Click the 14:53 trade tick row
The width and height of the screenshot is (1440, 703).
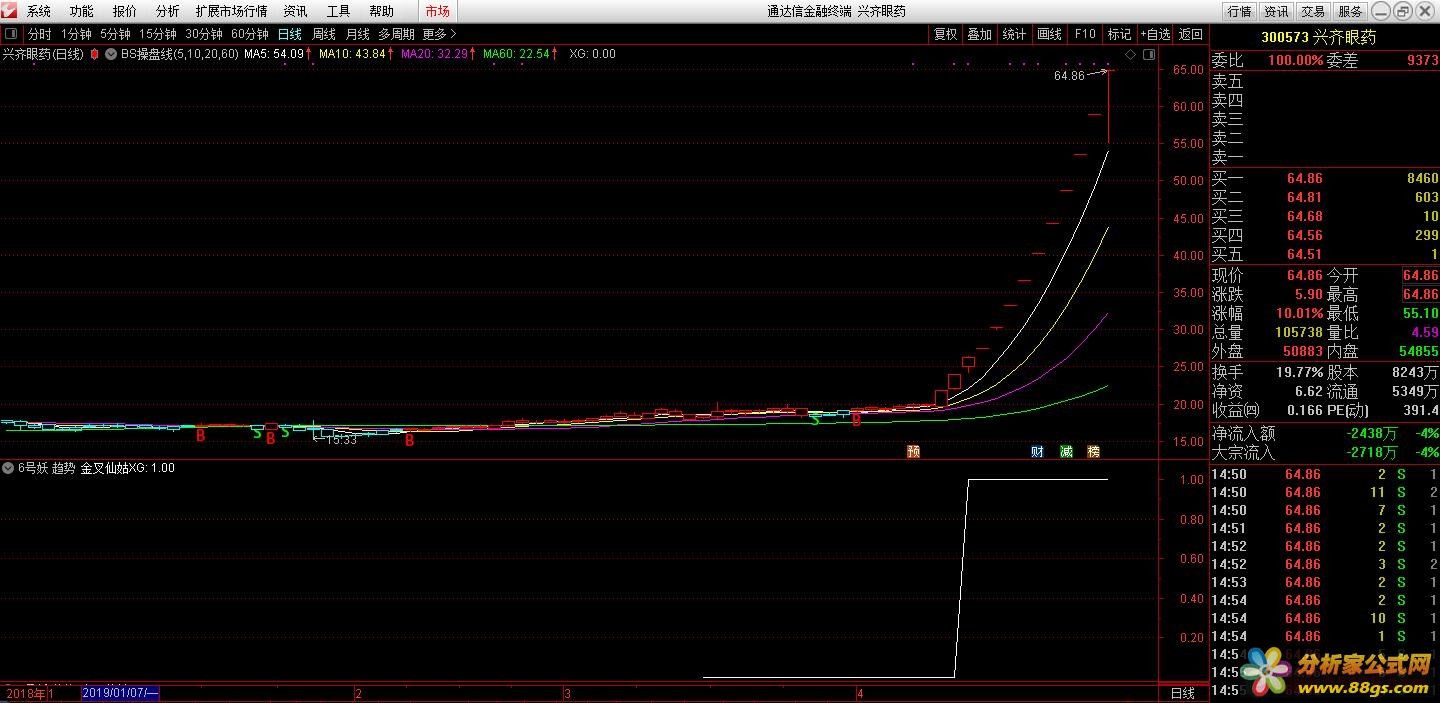(1325, 582)
